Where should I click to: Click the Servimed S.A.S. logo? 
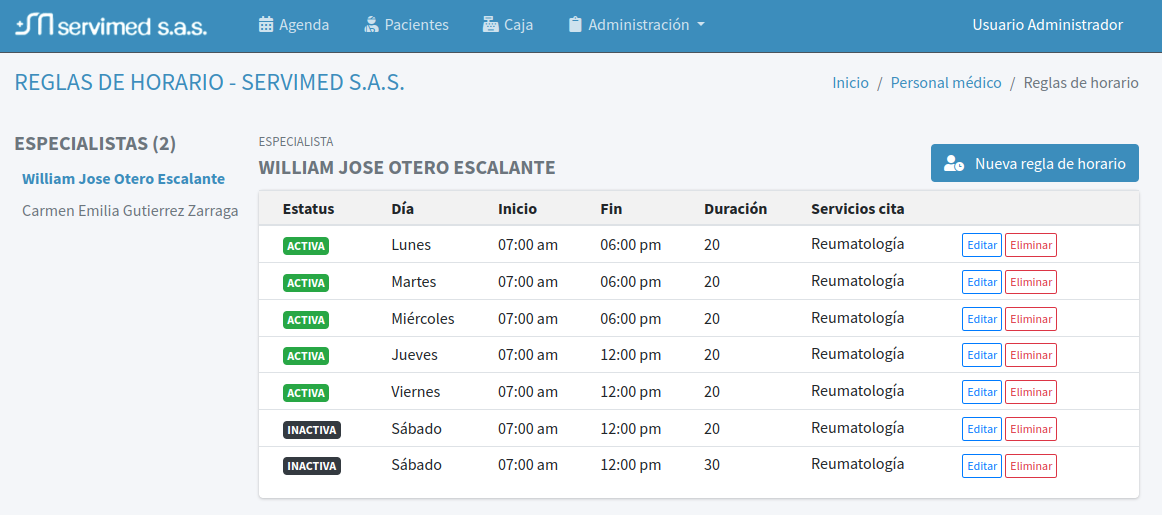tap(111, 25)
